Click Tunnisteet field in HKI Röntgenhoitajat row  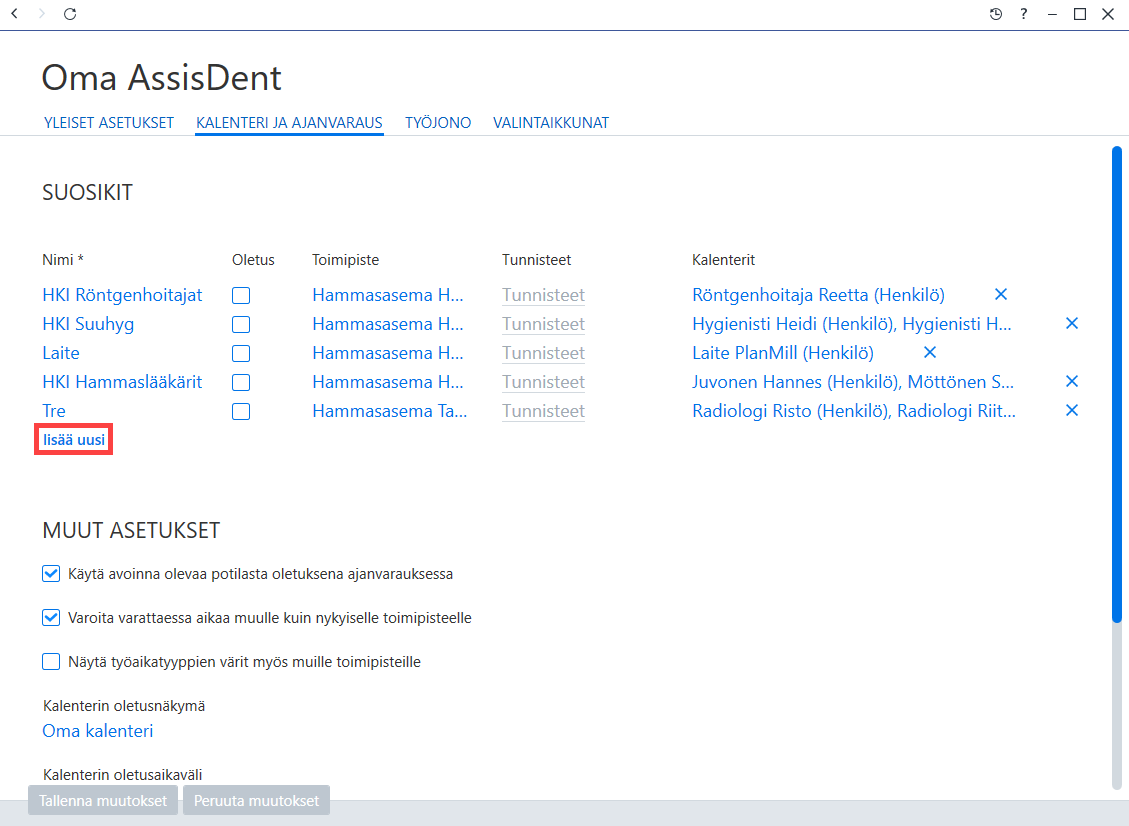point(544,295)
